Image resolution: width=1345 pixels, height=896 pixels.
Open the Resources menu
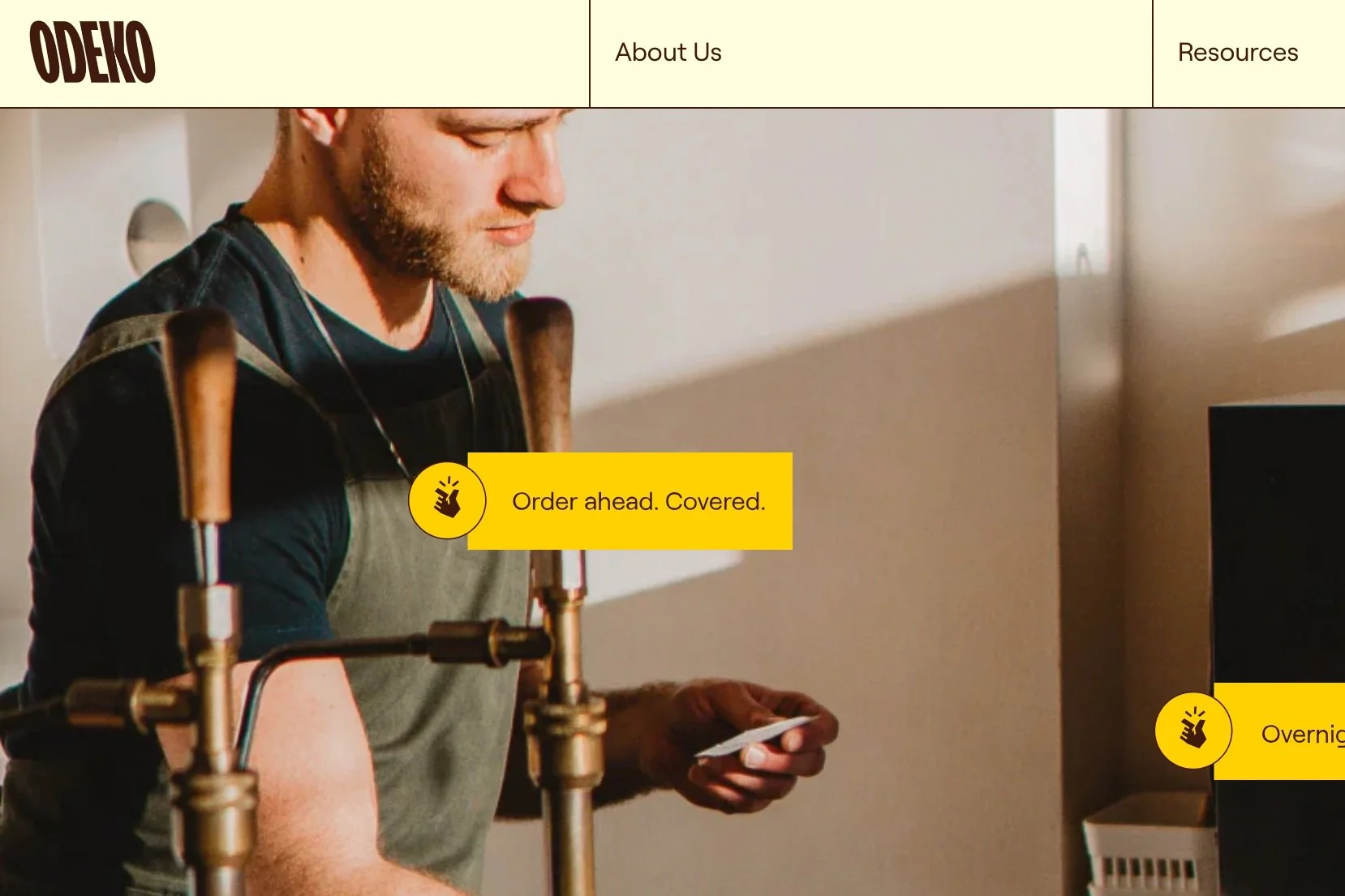coord(1238,53)
